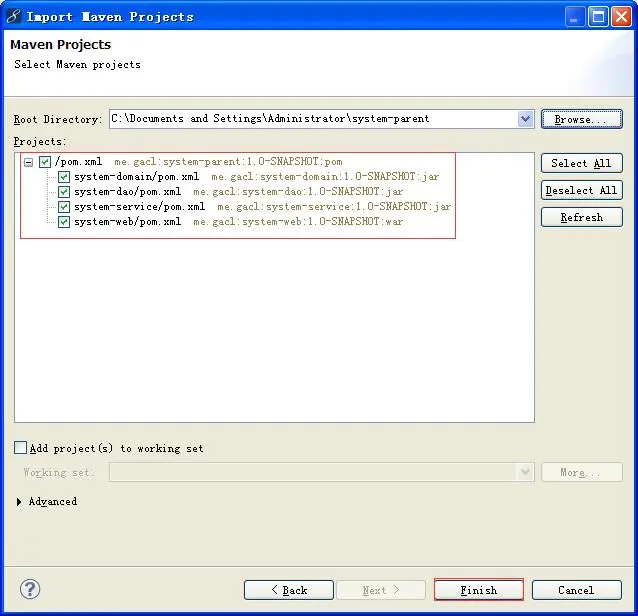Maximize the Import Maven Projects window

click(598, 17)
